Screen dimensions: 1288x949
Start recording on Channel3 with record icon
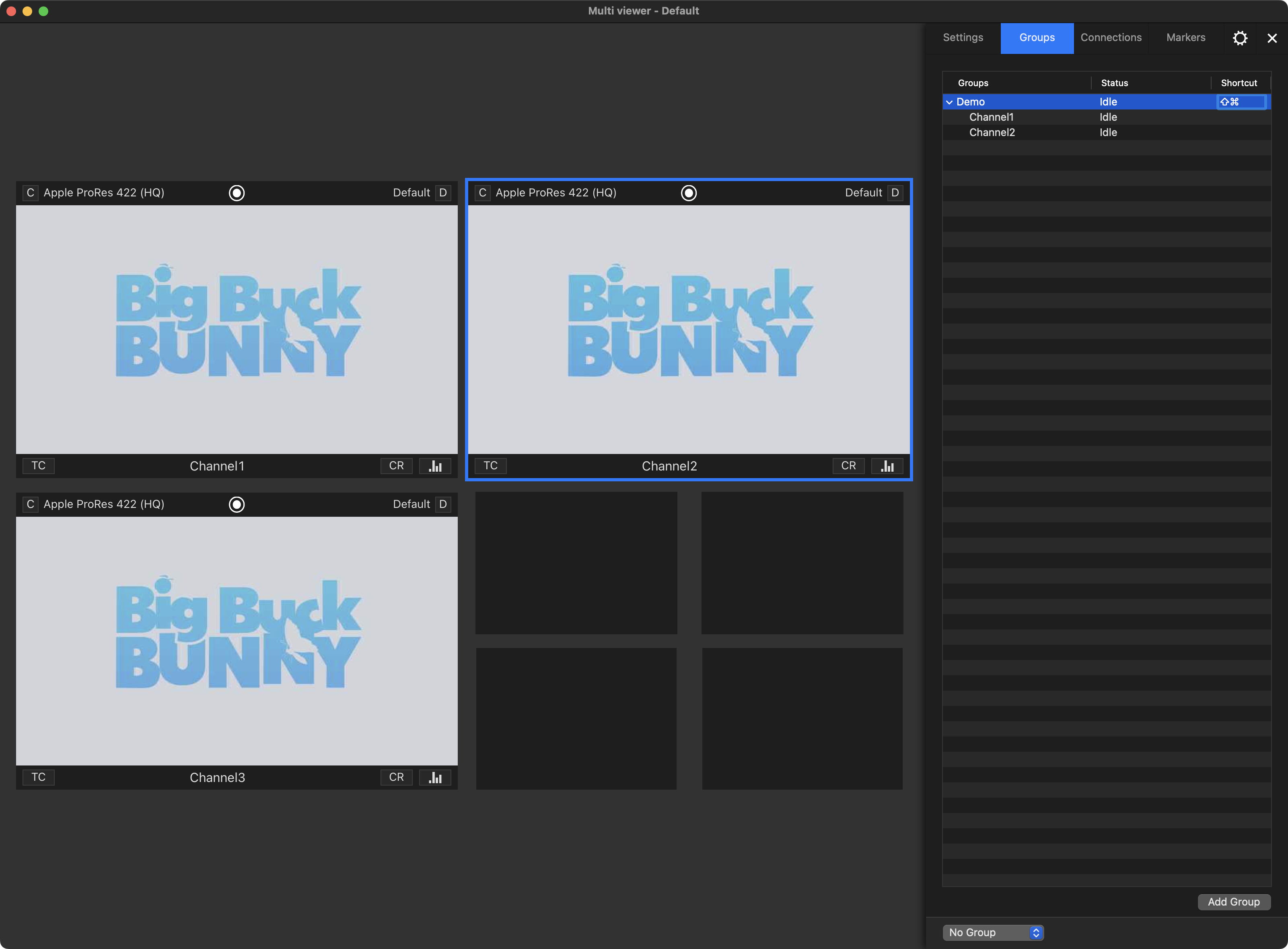[237, 504]
